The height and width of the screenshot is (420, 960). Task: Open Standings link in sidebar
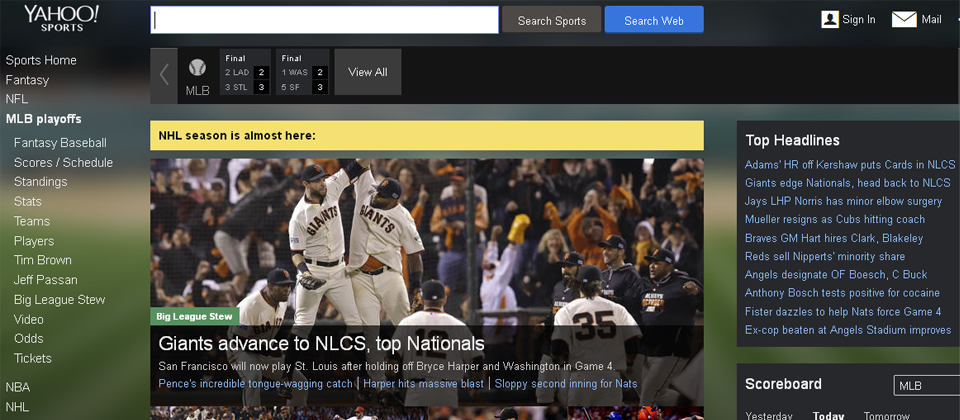40,182
